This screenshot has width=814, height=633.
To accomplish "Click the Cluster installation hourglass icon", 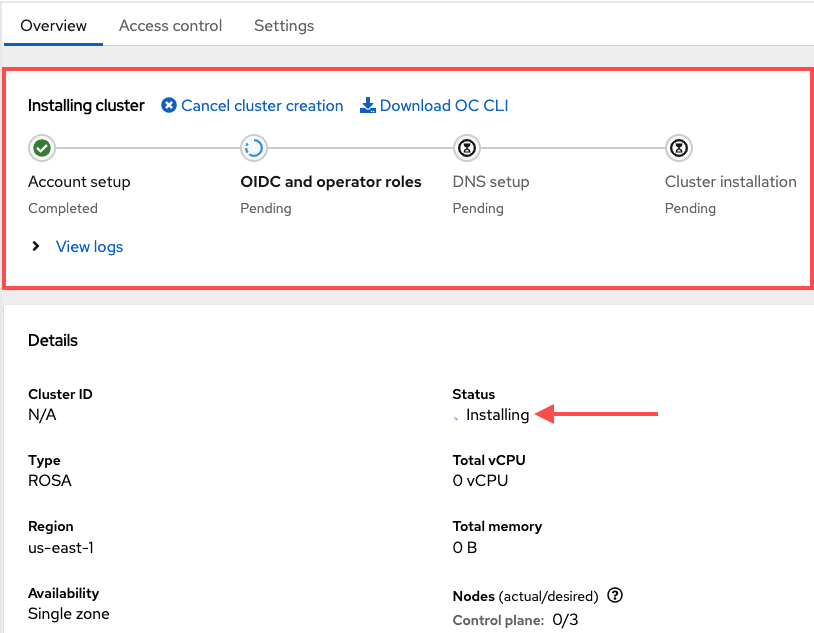I will pos(678,149).
